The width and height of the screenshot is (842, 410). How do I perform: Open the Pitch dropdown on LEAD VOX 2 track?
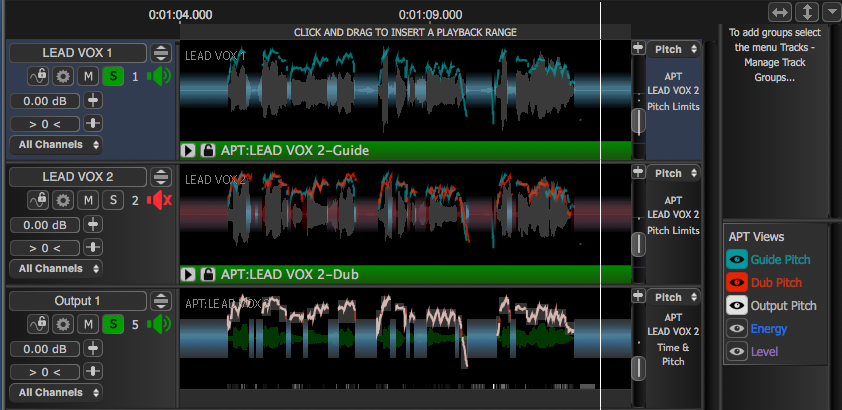pyautogui.click(x=673, y=173)
